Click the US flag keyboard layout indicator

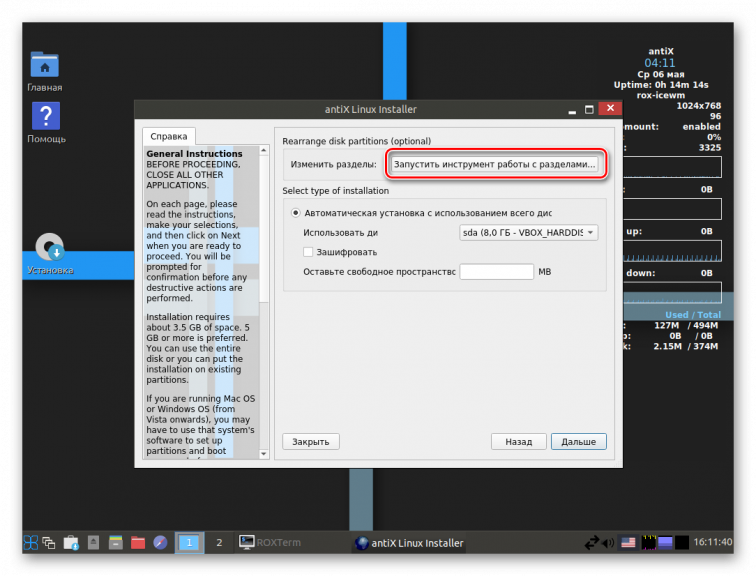point(628,543)
